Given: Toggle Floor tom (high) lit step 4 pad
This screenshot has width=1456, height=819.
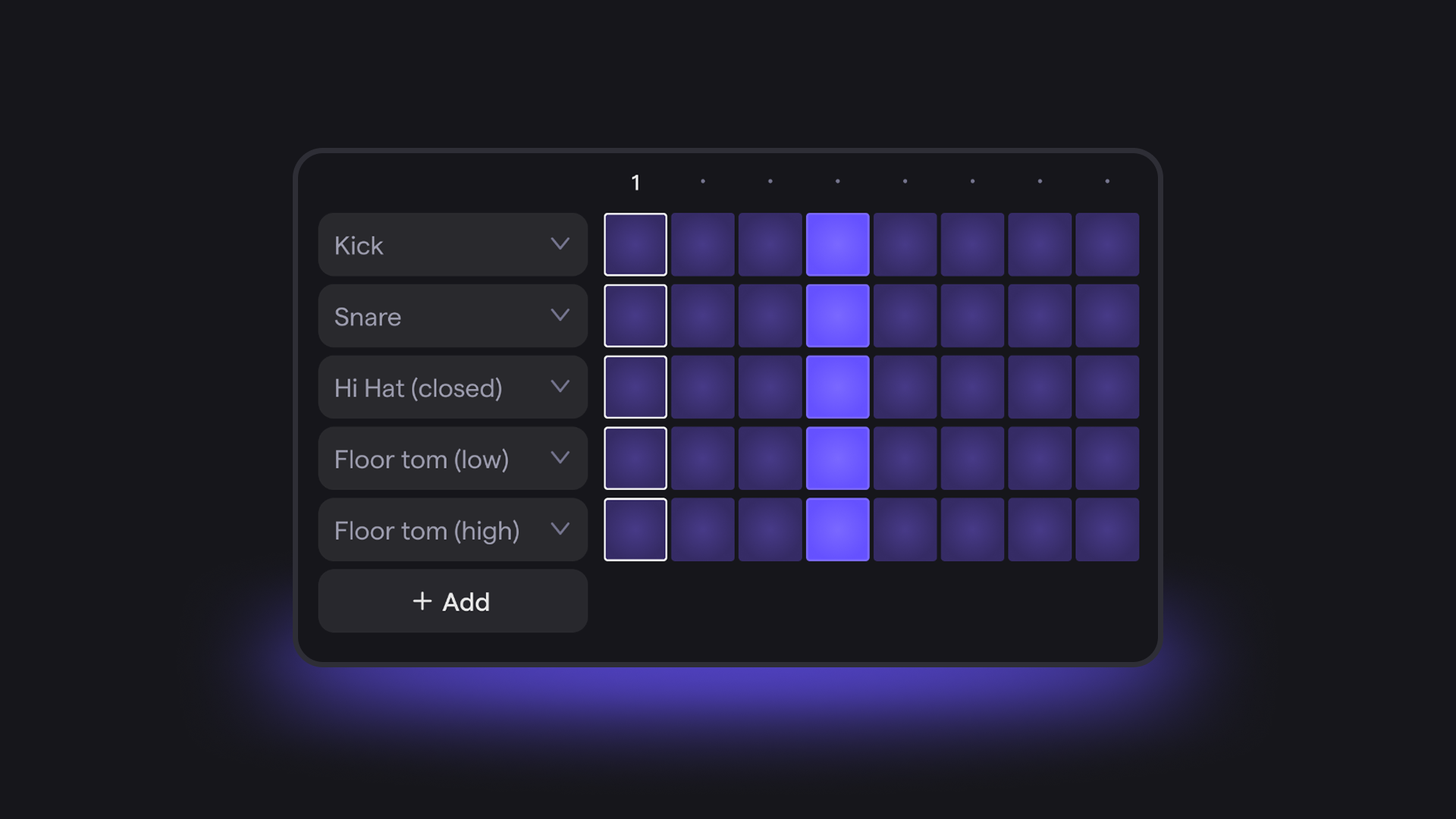Looking at the screenshot, I should 837,530.
